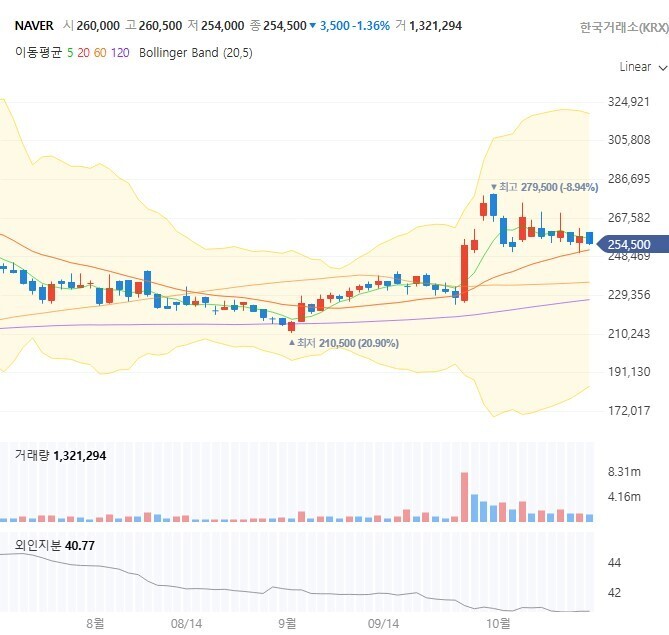
Task: Click the 최저 210,500 low marker
Action: click(344, 343)
